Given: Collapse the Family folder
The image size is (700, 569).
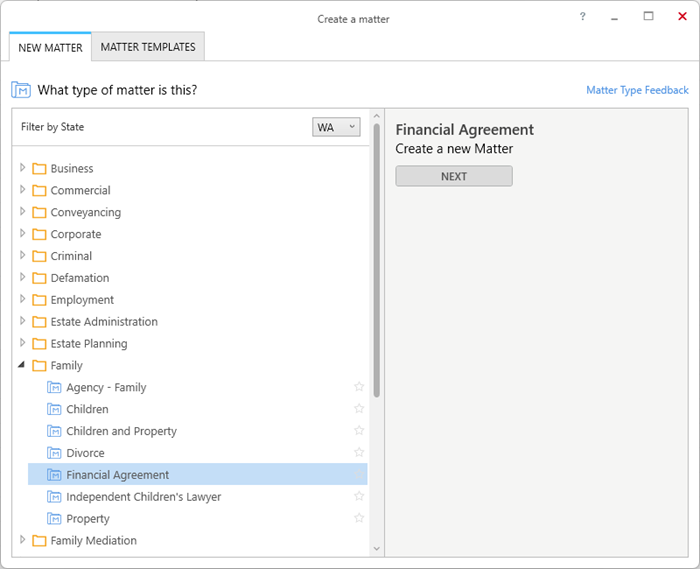Looking at the screenshot, I should click(21, 365).
